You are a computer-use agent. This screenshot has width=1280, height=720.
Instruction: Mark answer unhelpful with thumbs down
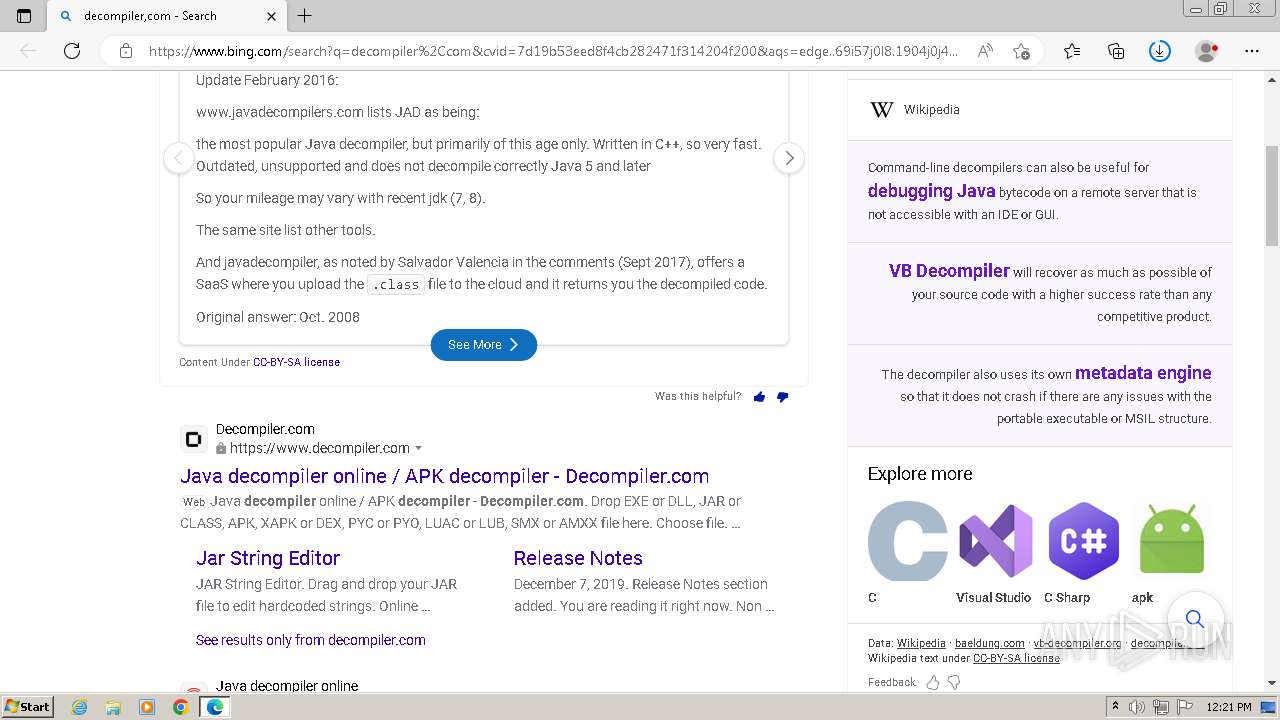(782, 397)
